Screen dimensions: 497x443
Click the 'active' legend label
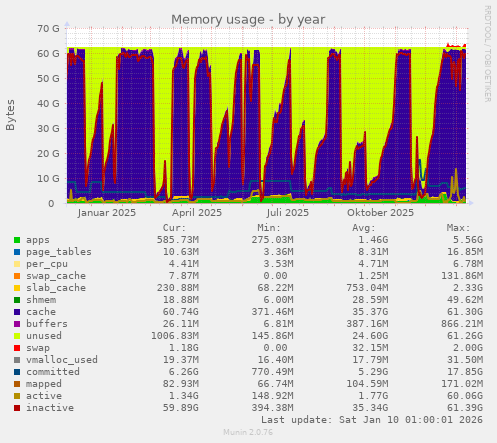(44, 396)
